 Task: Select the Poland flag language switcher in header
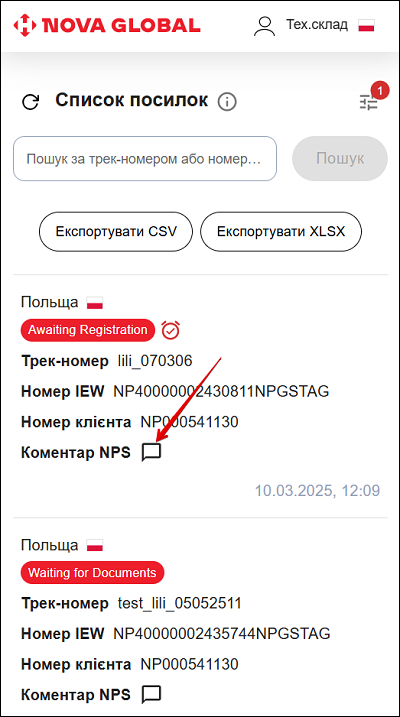(x=366, y=25)
